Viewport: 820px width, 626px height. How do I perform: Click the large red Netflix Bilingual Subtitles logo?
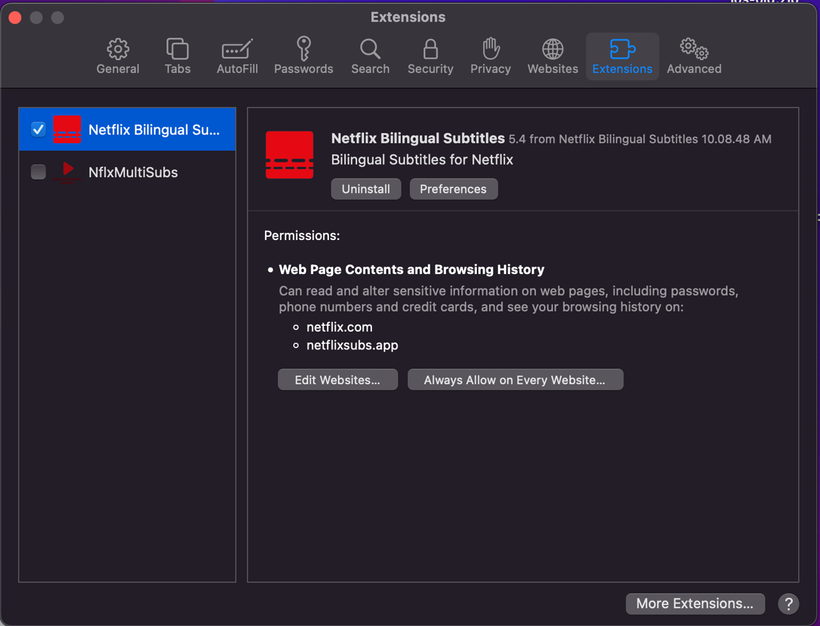click(289, 155)
